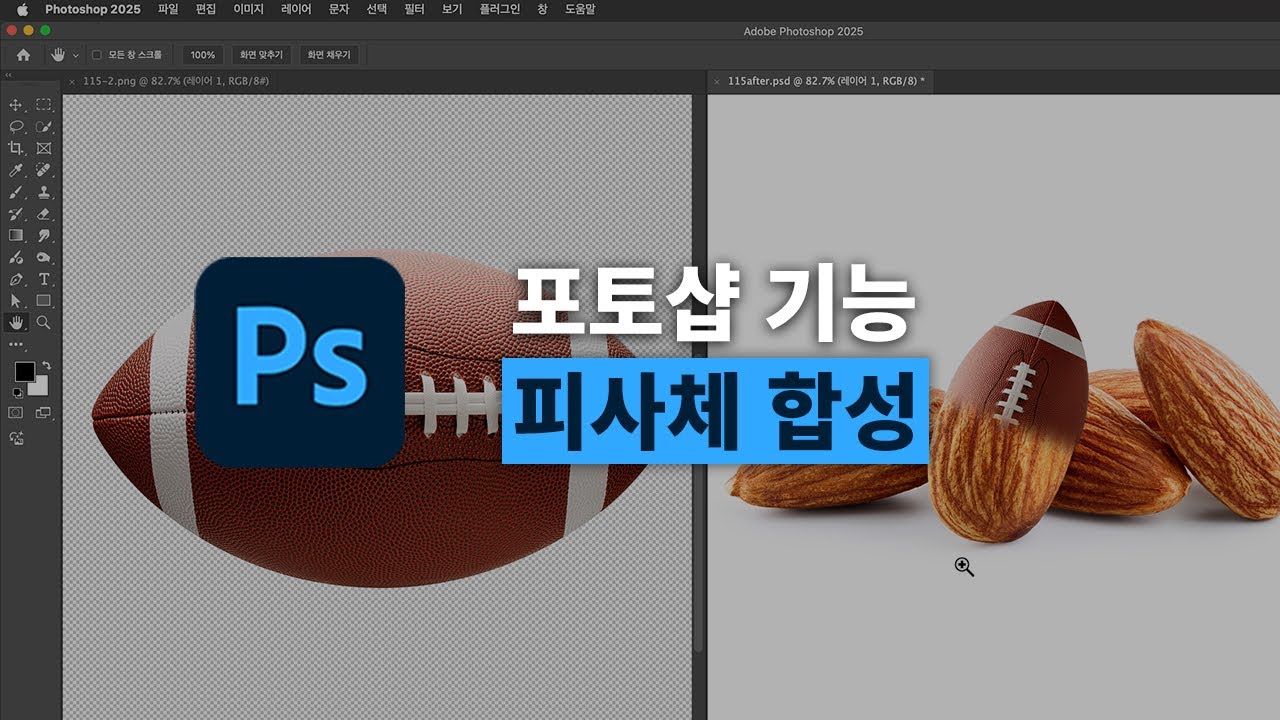Click the 화면 맞추기 button

pos(260,55)
